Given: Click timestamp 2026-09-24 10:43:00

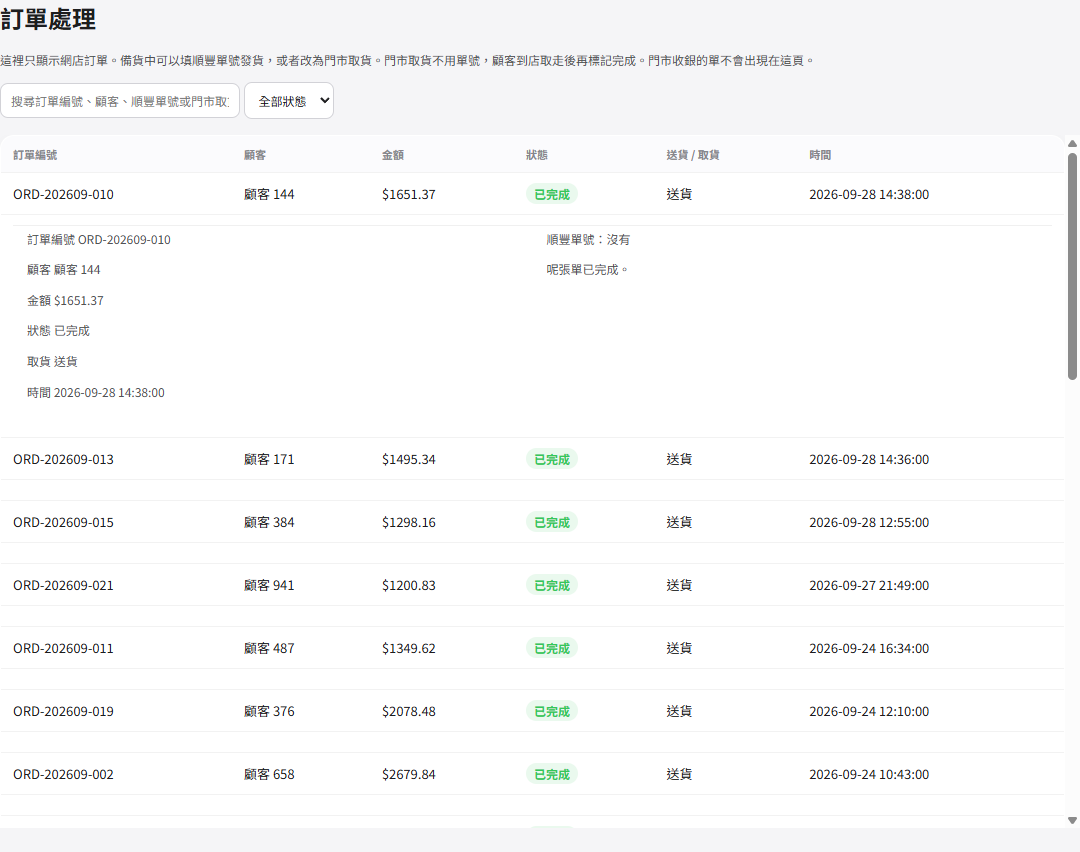Looking at the screenshot, I should (869, 774).
